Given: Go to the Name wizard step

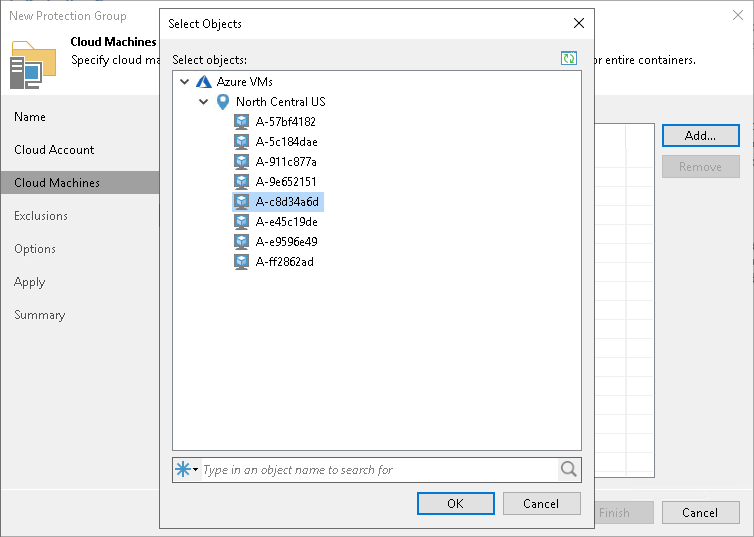Looking at the screenshot, I should click(30, 117).
